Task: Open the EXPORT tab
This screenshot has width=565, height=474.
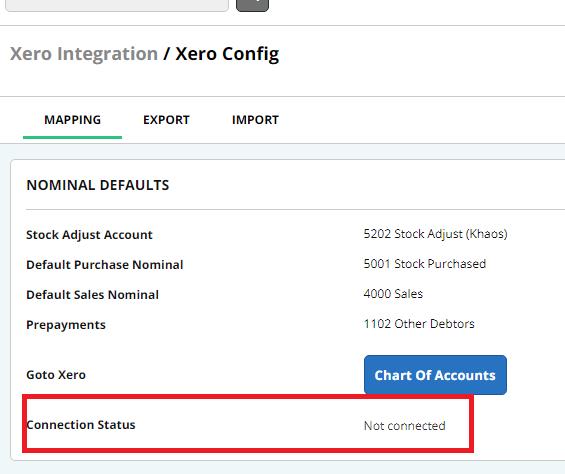Action: tap(166, 120)
